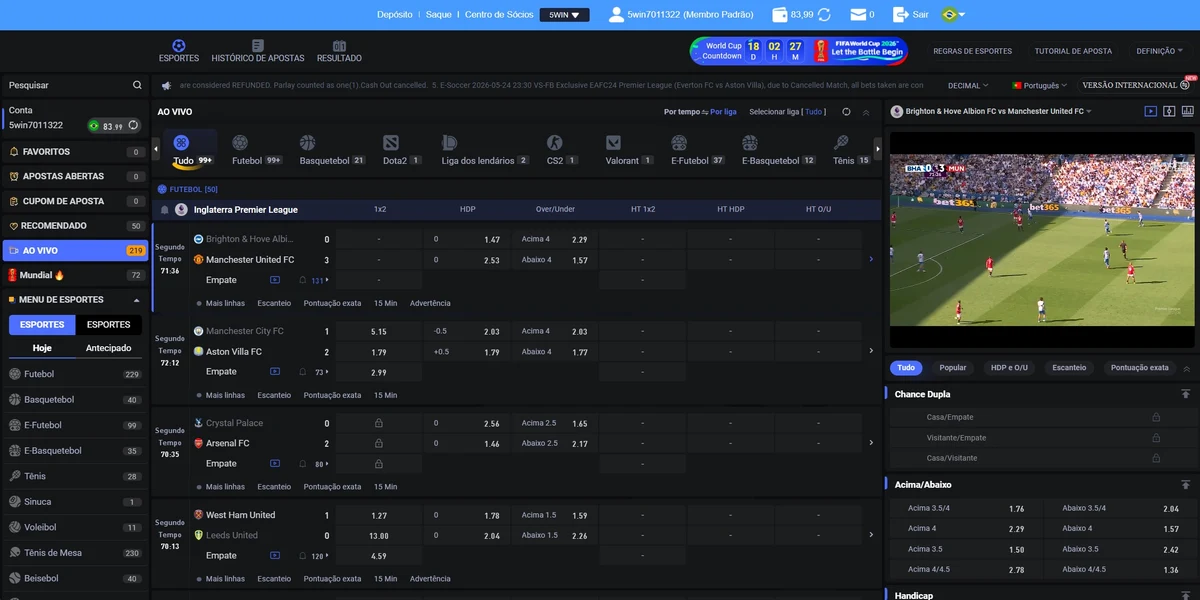
Task: Open the Português language dropdown
Action: click(x=1040, y=86)
